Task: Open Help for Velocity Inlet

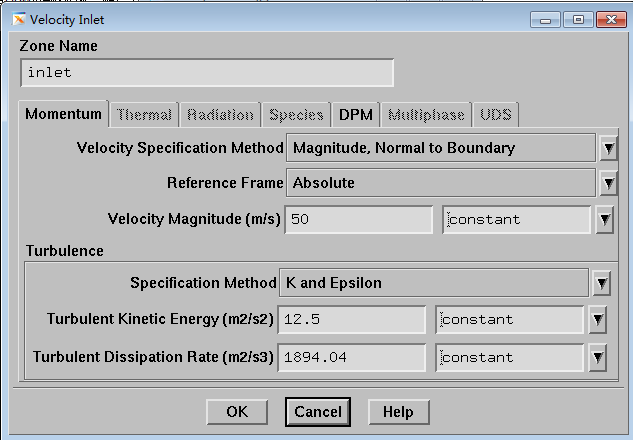Action: point(398,411)
